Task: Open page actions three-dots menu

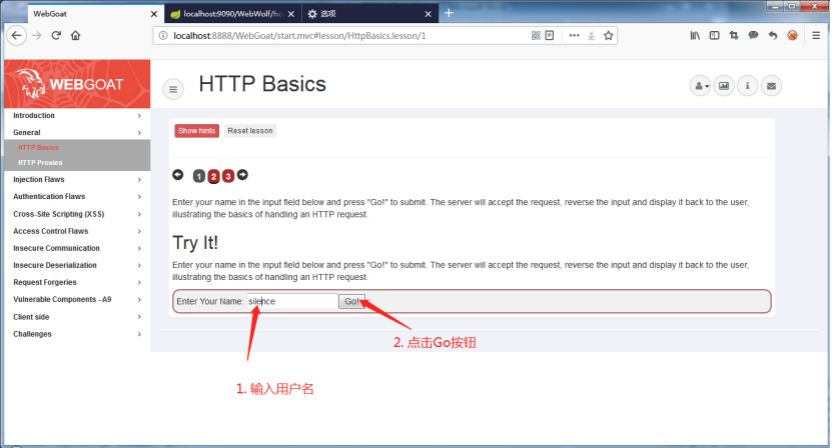Action: pyautogui.click(x=574, y=36)
